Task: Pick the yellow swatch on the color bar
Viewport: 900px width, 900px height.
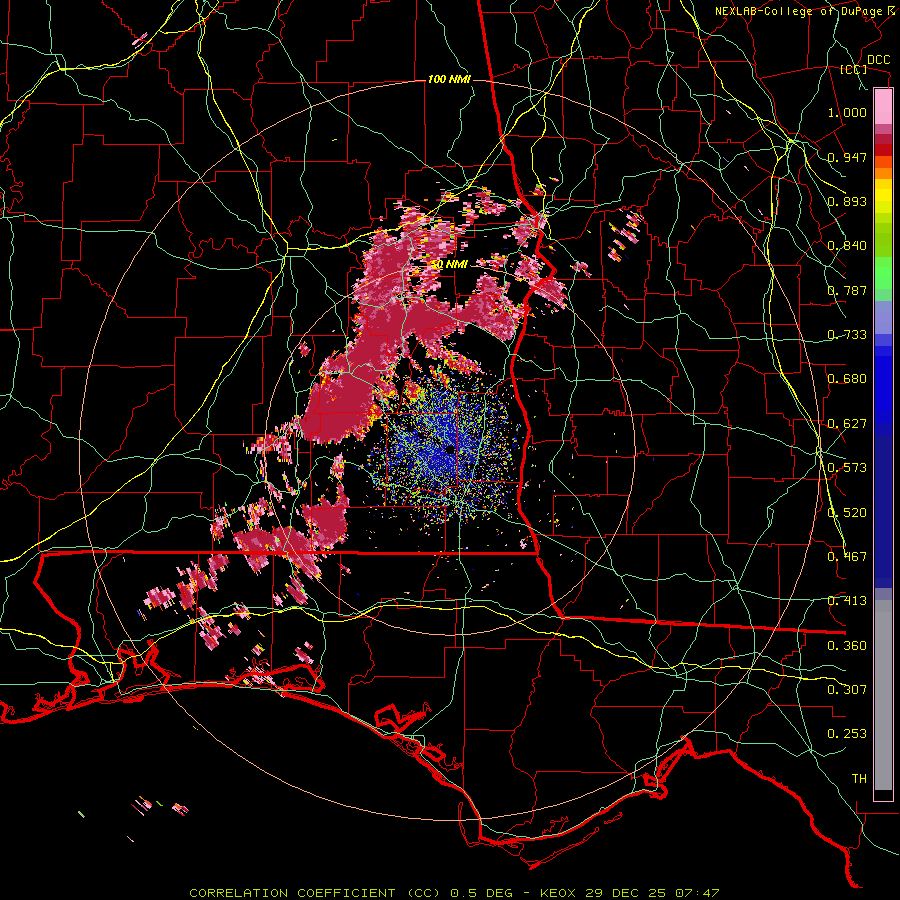Action: pyautogui.click(x=883, y=197)
